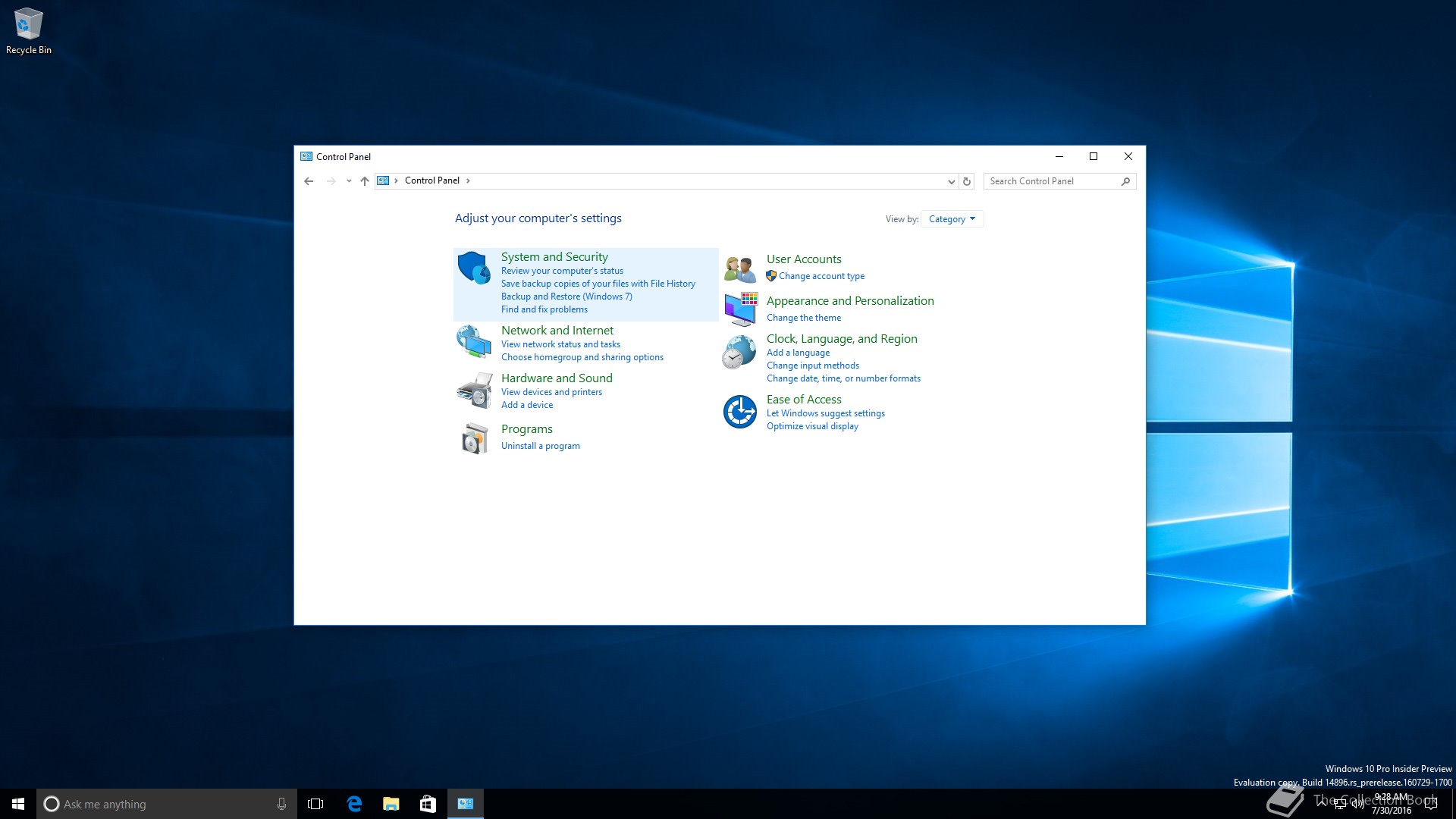
Task: Click the Task View taskbar button
Action: [315, 804]
